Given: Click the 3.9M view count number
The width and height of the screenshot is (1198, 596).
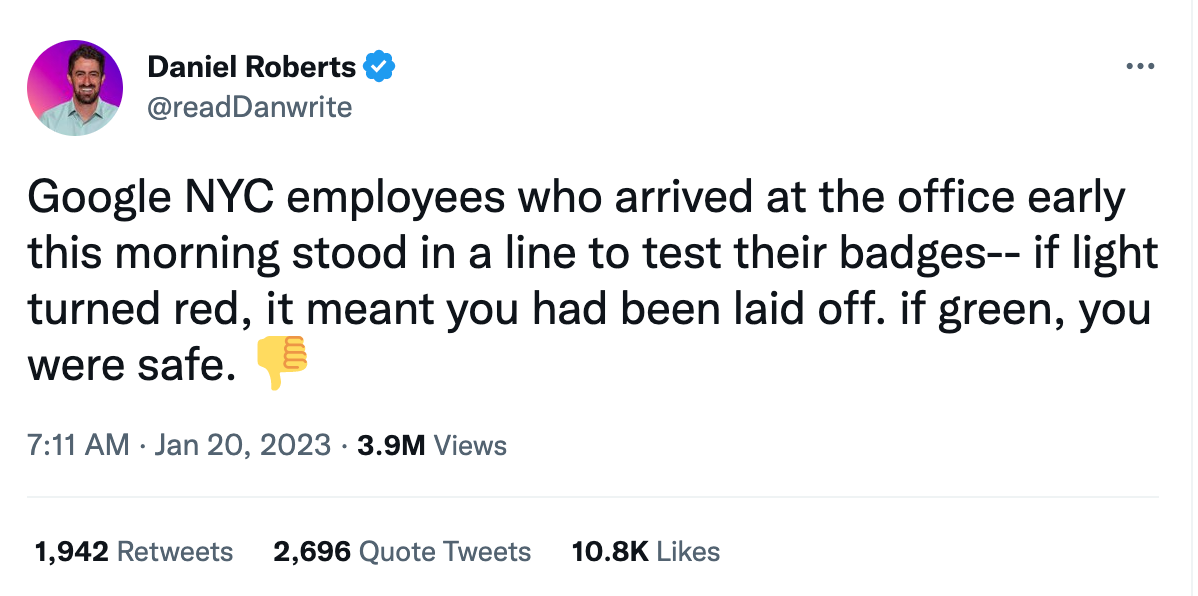Looking at the screenshot, I should pyautogui.click(x=391, y=445).
